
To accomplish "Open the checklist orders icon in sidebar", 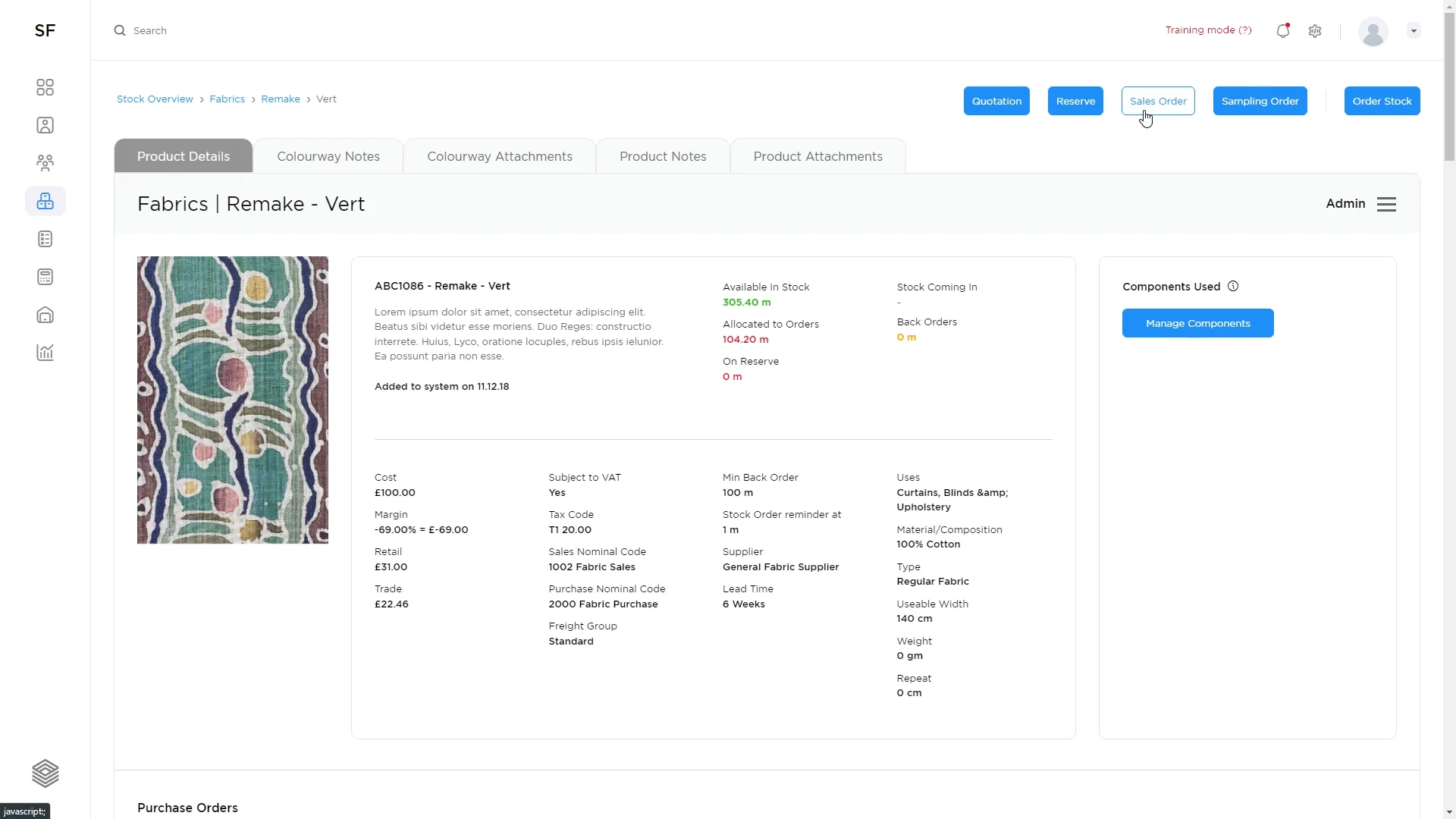I will (x=45, y=239).
